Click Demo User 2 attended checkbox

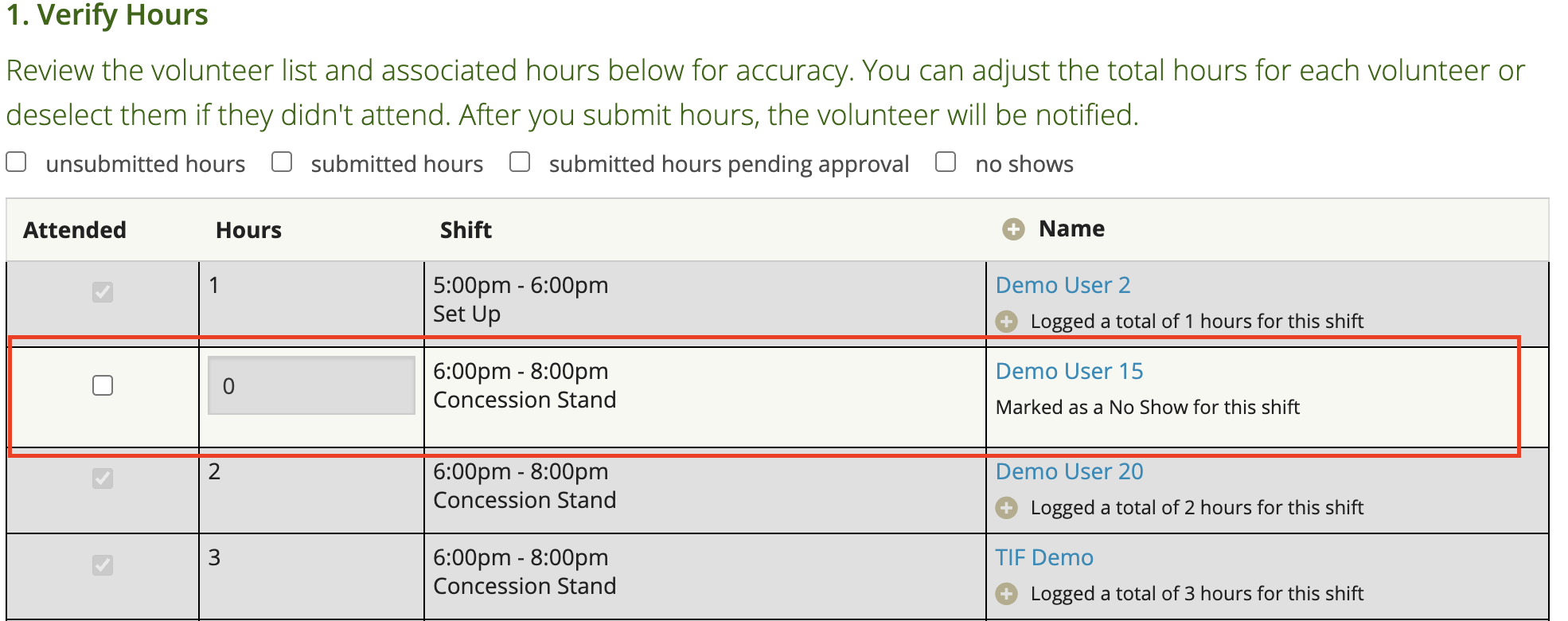point(103,292)
